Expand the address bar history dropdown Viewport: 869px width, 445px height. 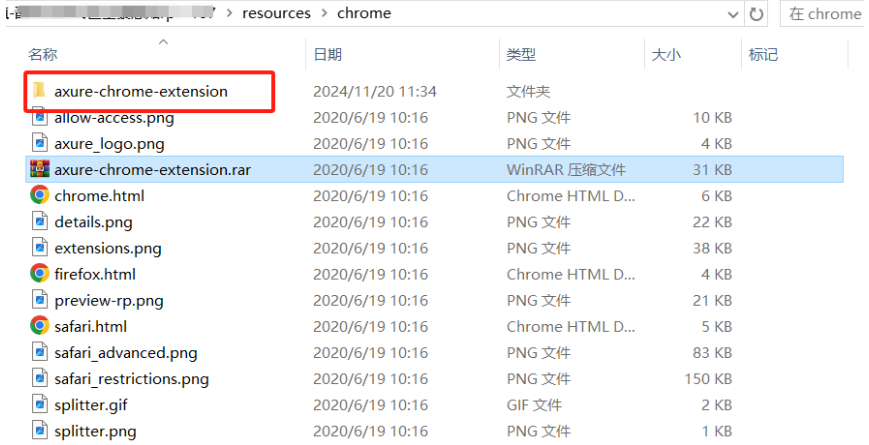pos(733,15)
